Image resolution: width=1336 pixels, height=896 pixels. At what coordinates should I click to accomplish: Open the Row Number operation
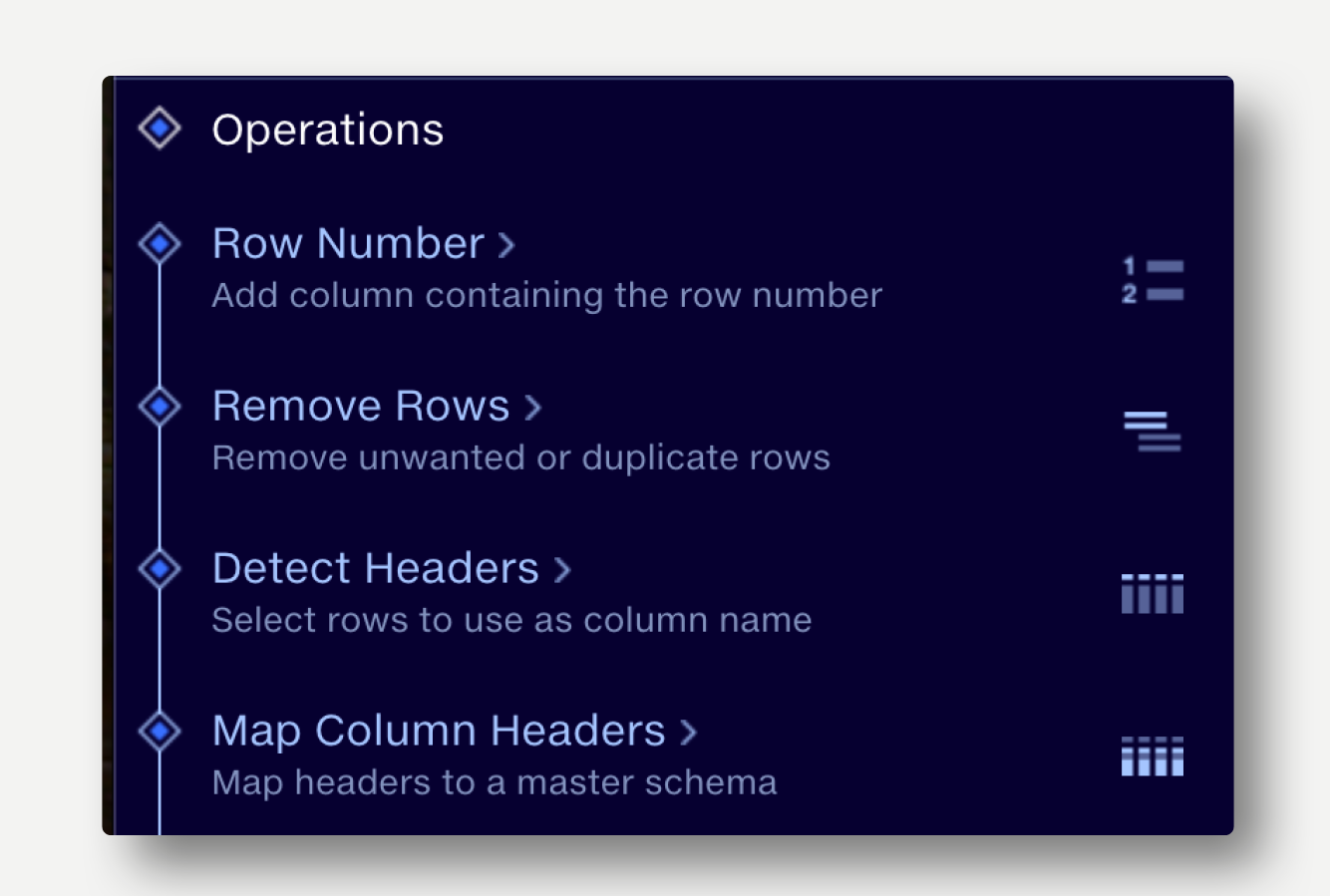[348, 244]
